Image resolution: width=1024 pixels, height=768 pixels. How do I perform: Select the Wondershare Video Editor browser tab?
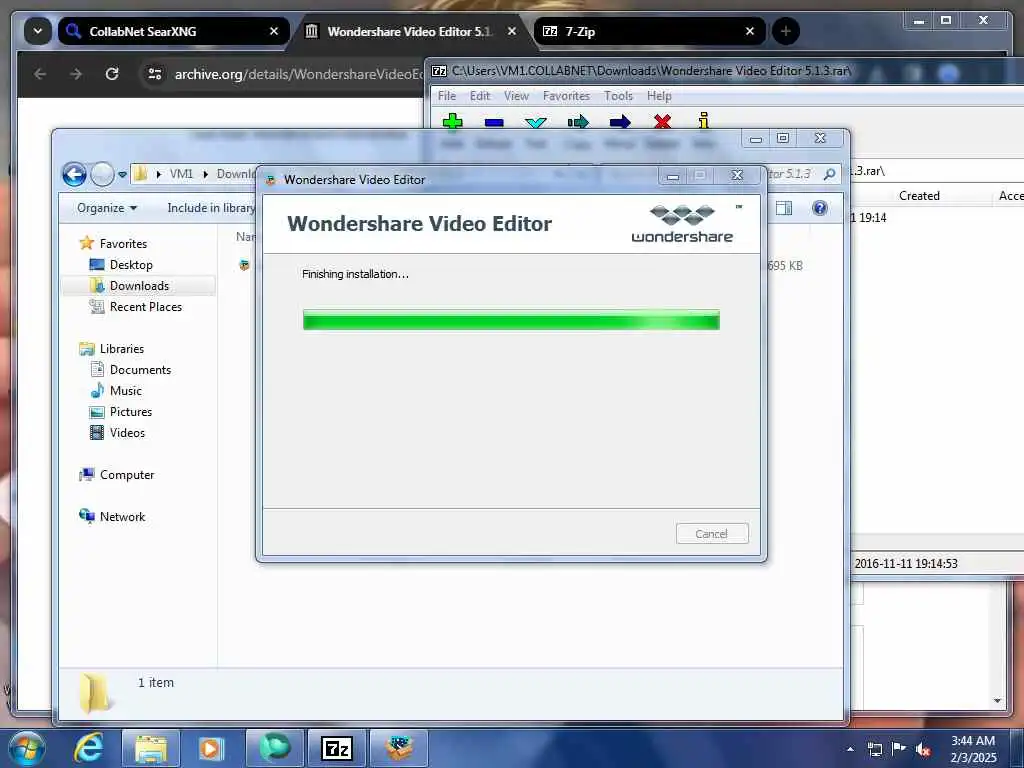tap(411, 31)
